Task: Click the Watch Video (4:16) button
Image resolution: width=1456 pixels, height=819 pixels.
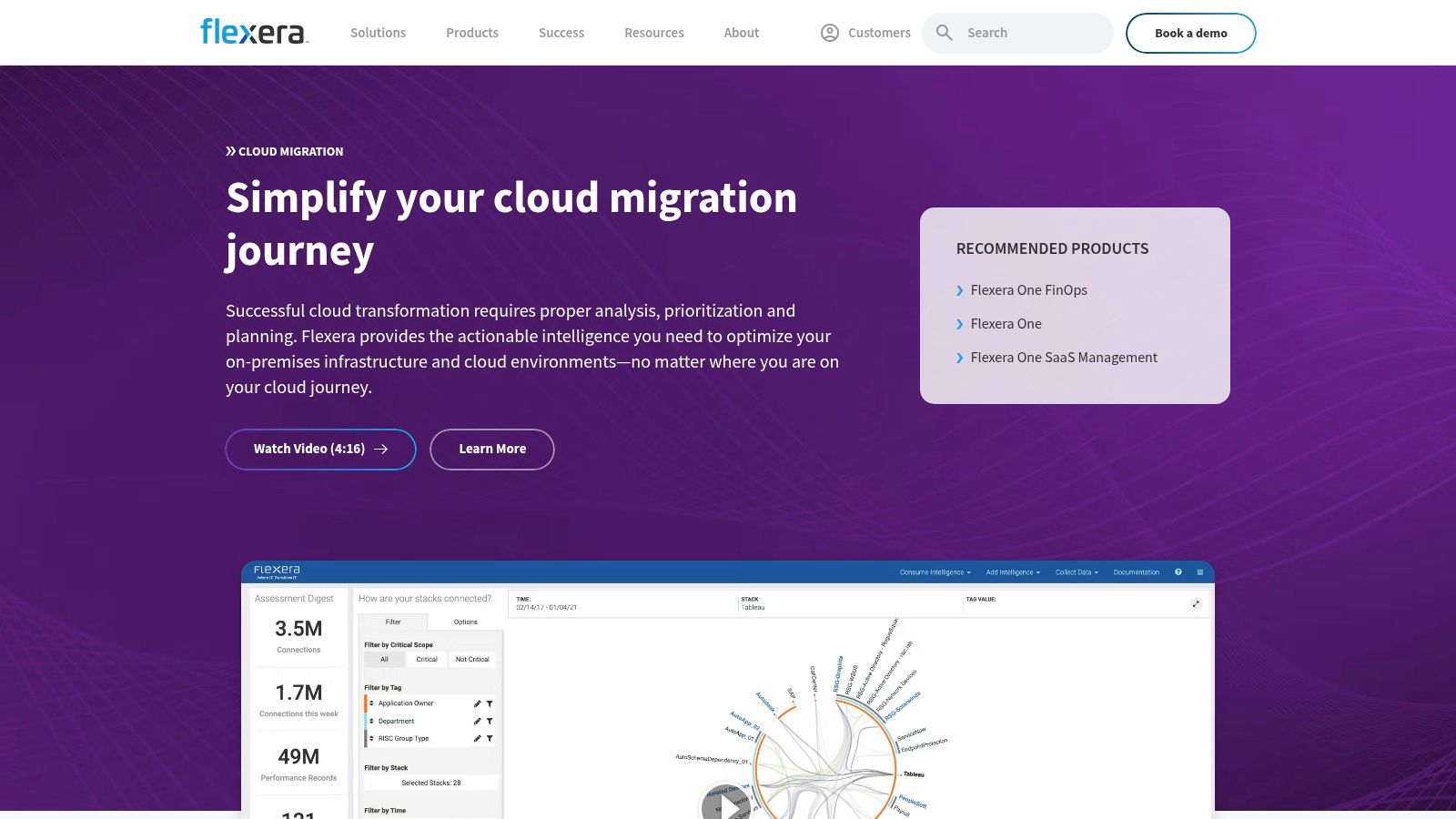Action: 320,450
